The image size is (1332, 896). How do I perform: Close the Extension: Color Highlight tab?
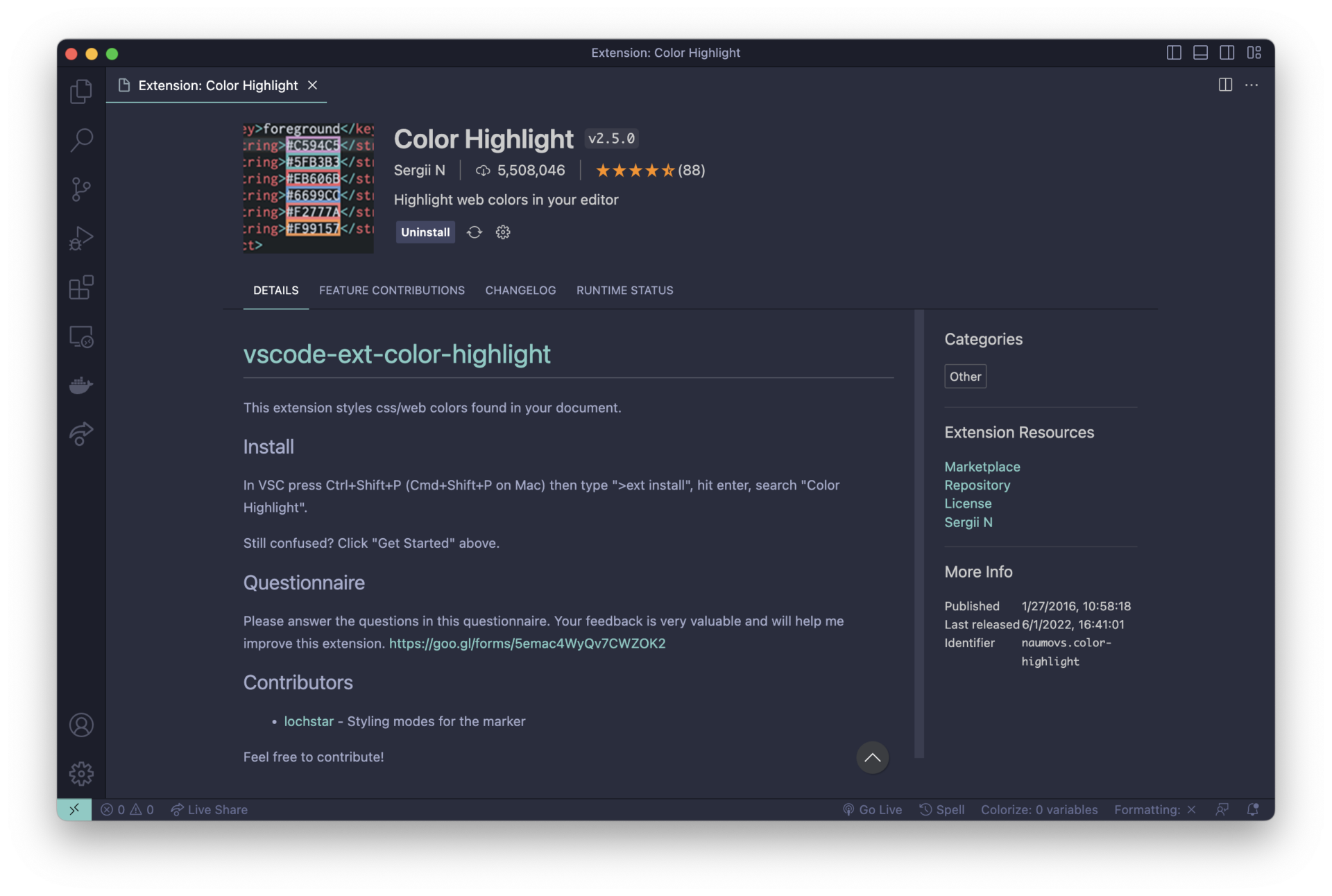click(x=313, y=85)
